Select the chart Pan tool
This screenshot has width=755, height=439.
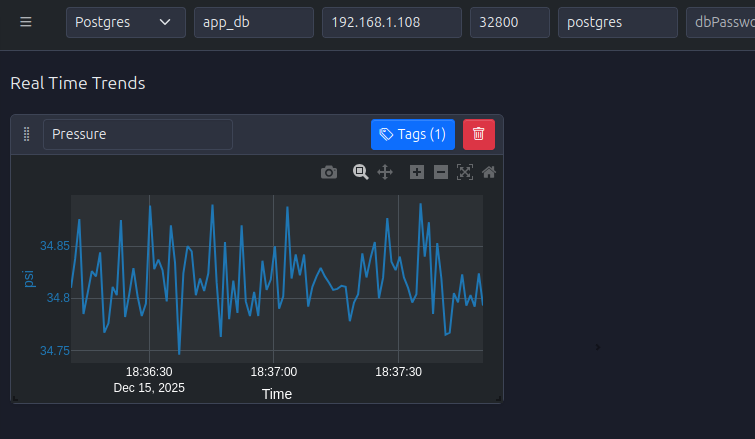(x=385, y=172)
